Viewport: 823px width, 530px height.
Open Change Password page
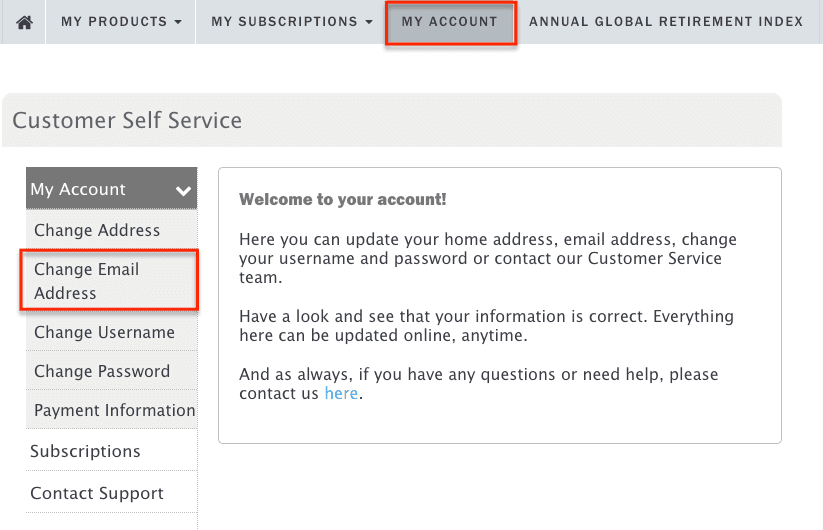coord(112,371)
